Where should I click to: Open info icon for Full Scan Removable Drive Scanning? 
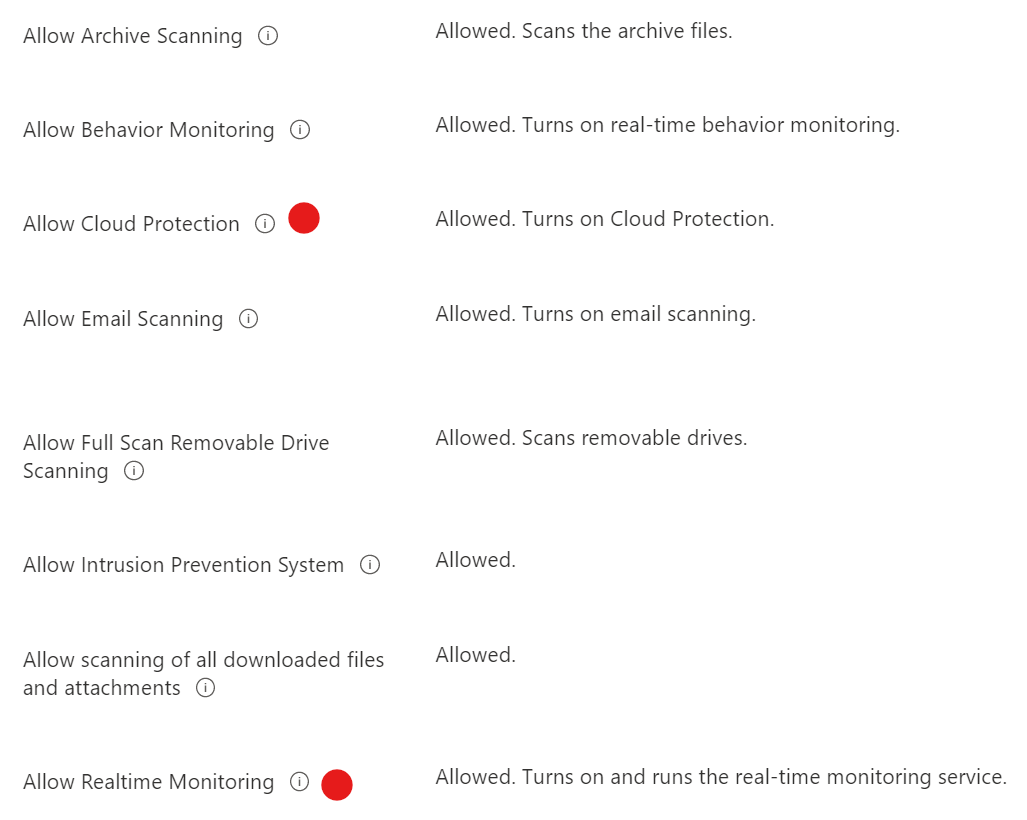tap(134, 471)
